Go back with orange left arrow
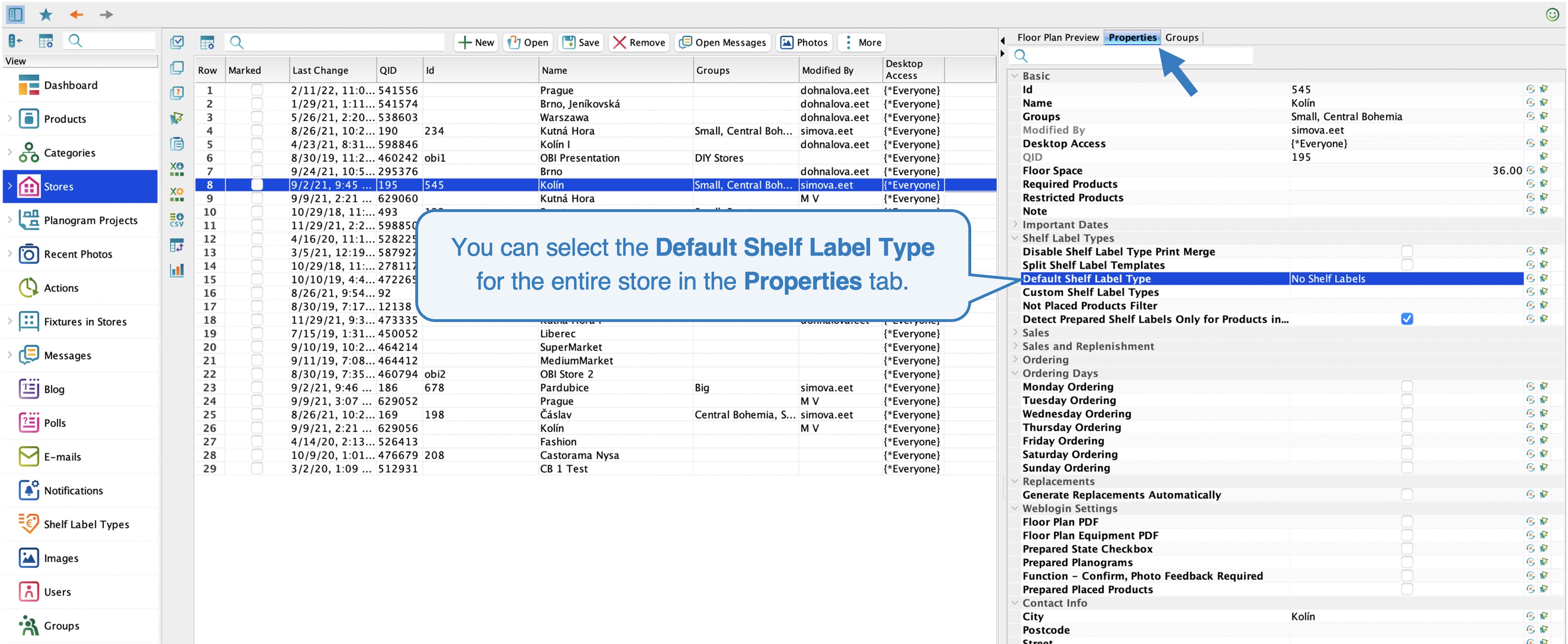This screenshot has width=1568, height=644. [x=76, y=14]
